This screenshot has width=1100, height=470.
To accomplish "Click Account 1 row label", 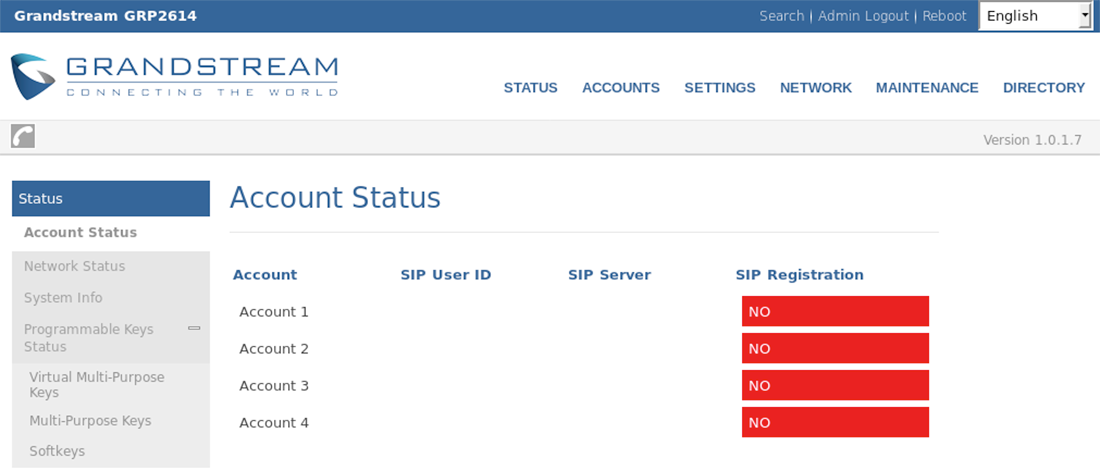I will pos(274,311).
